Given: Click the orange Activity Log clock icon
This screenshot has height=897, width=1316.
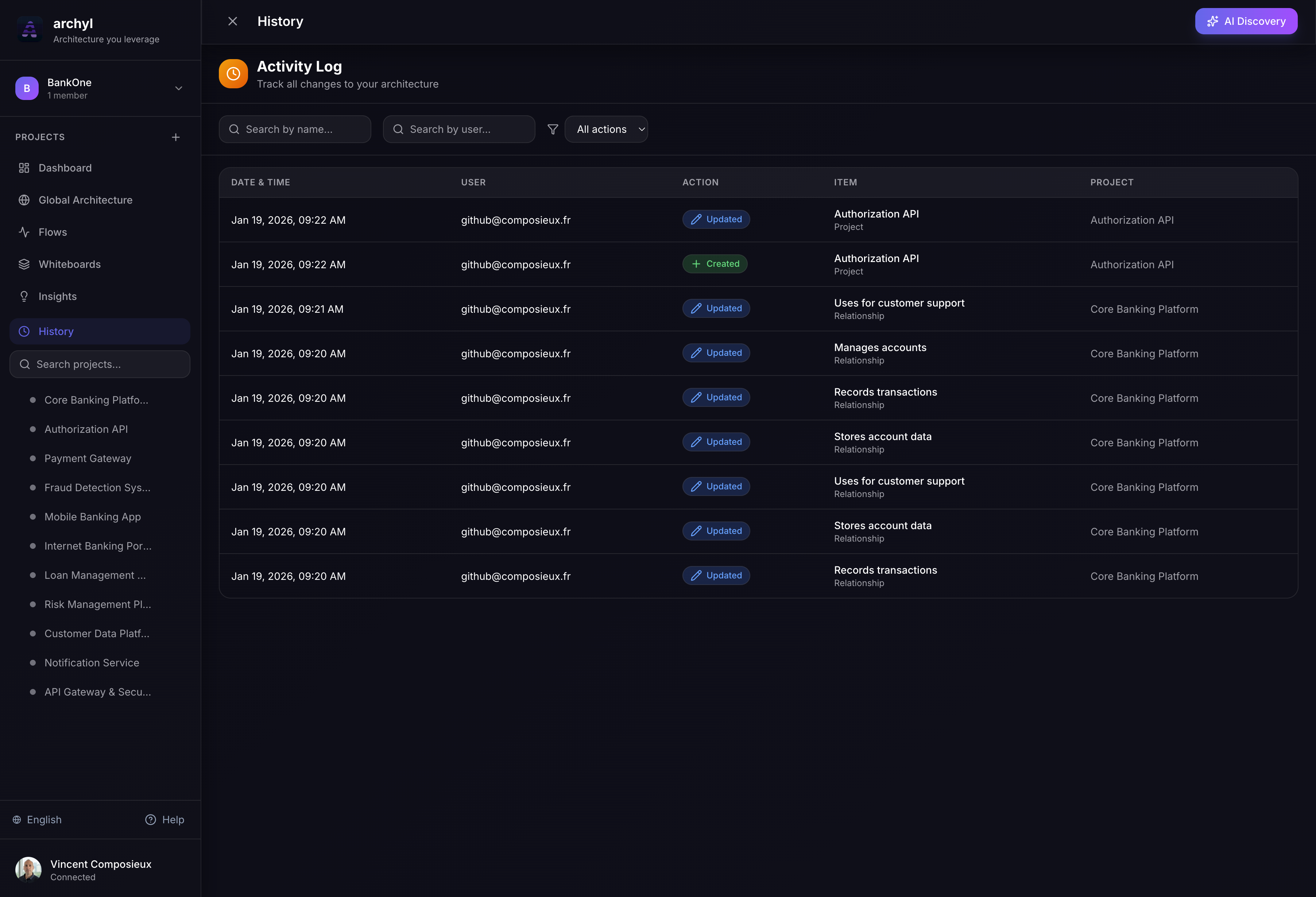Looking at the screenshot, I should [x=233, y=74].
